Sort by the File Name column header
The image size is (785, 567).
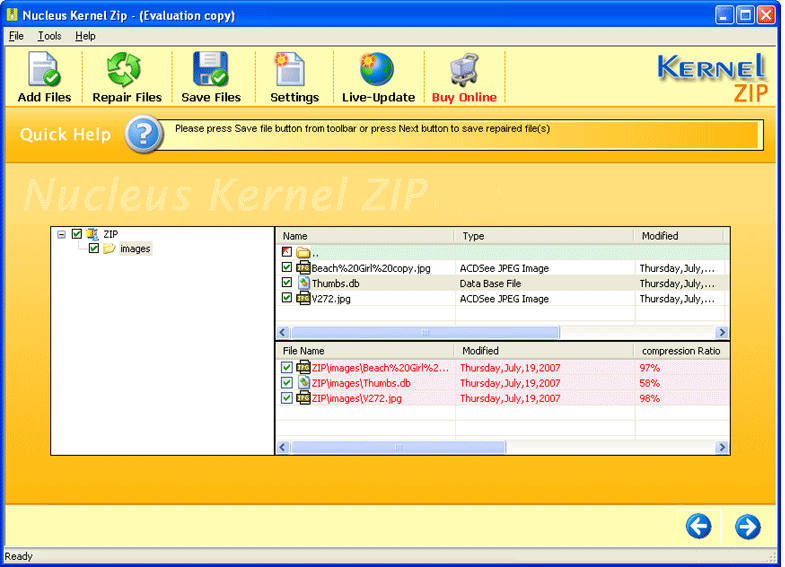coord(365,351)
